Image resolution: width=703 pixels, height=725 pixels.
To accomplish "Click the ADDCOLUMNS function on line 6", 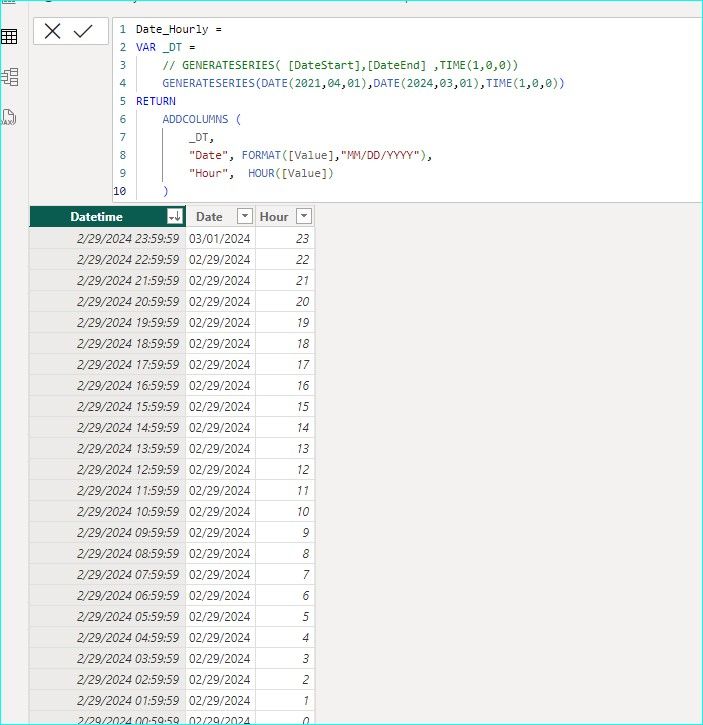I will click(195, 119).
